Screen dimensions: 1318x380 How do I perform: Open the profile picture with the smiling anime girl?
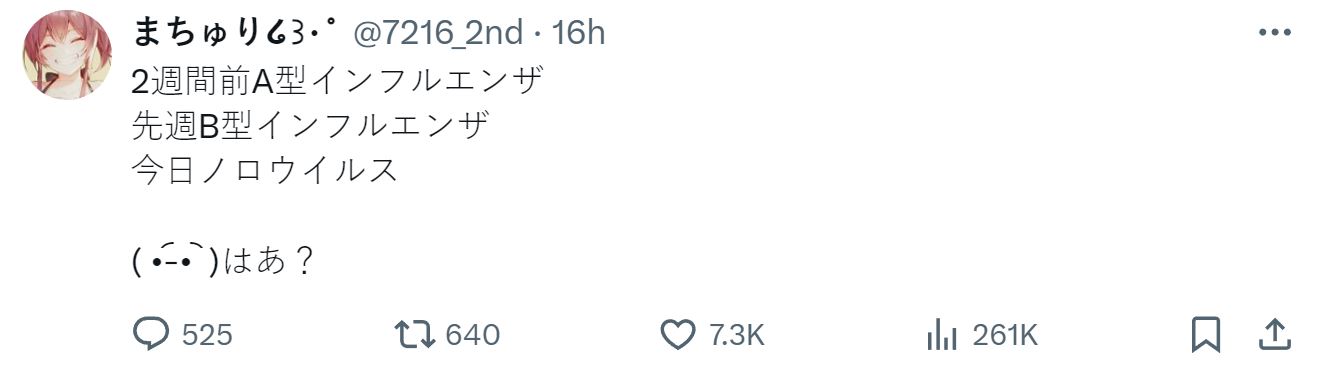pyautogui.click(x=67, y=55)
